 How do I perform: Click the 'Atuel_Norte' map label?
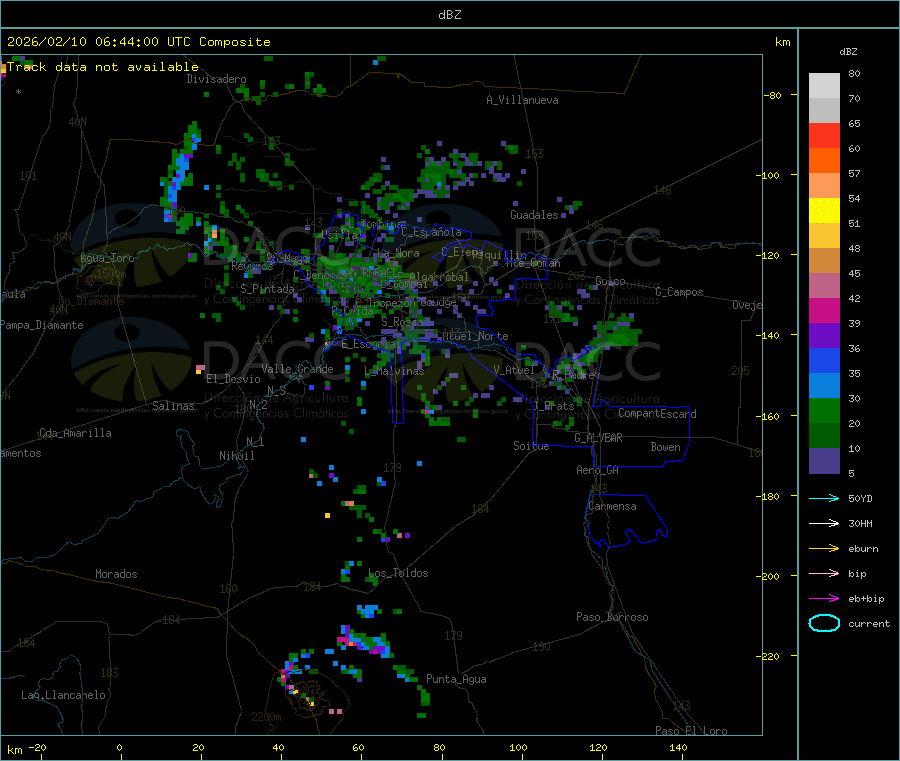(475, 336)
